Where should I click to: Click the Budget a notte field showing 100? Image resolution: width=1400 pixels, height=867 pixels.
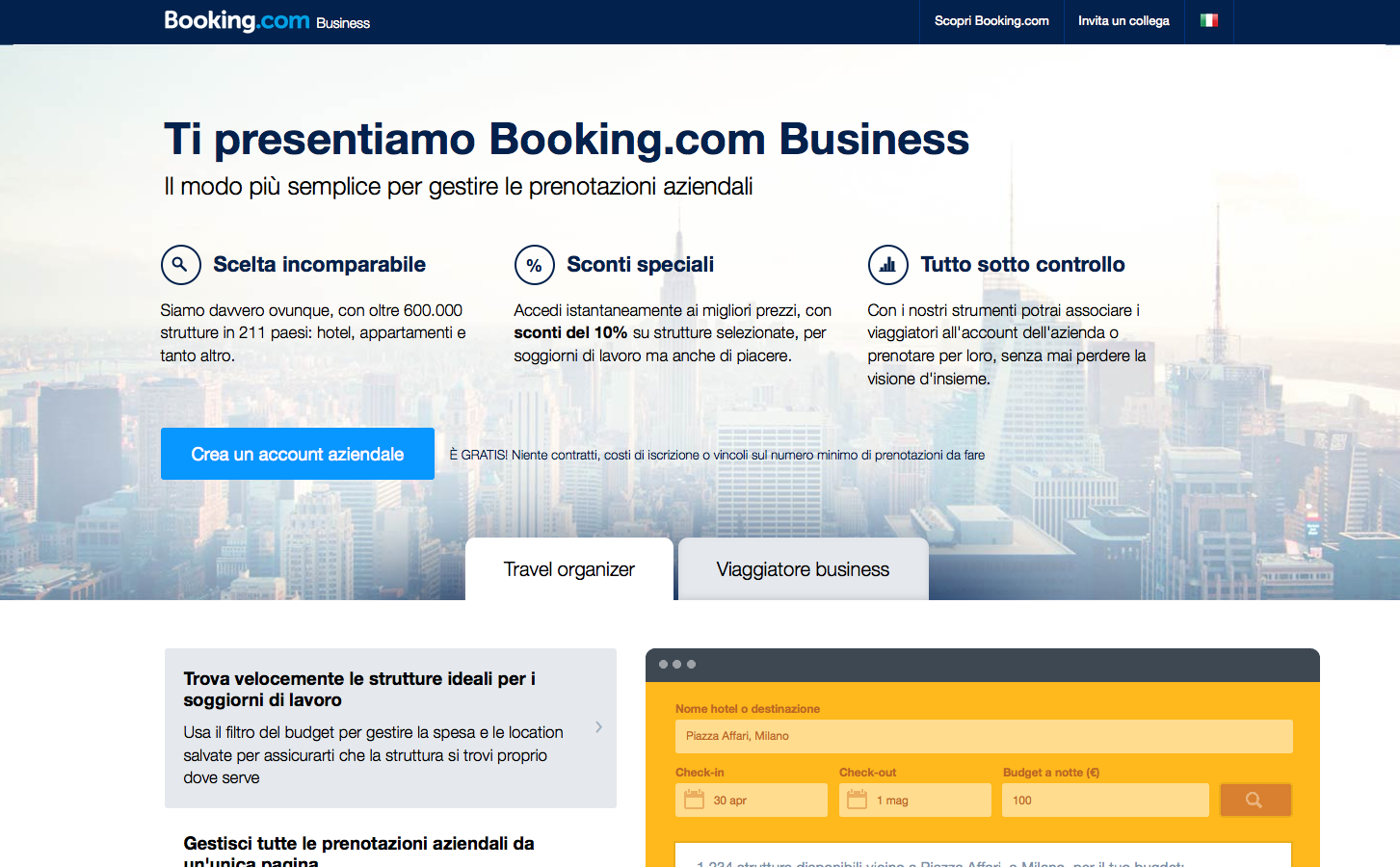(1106, 800)
